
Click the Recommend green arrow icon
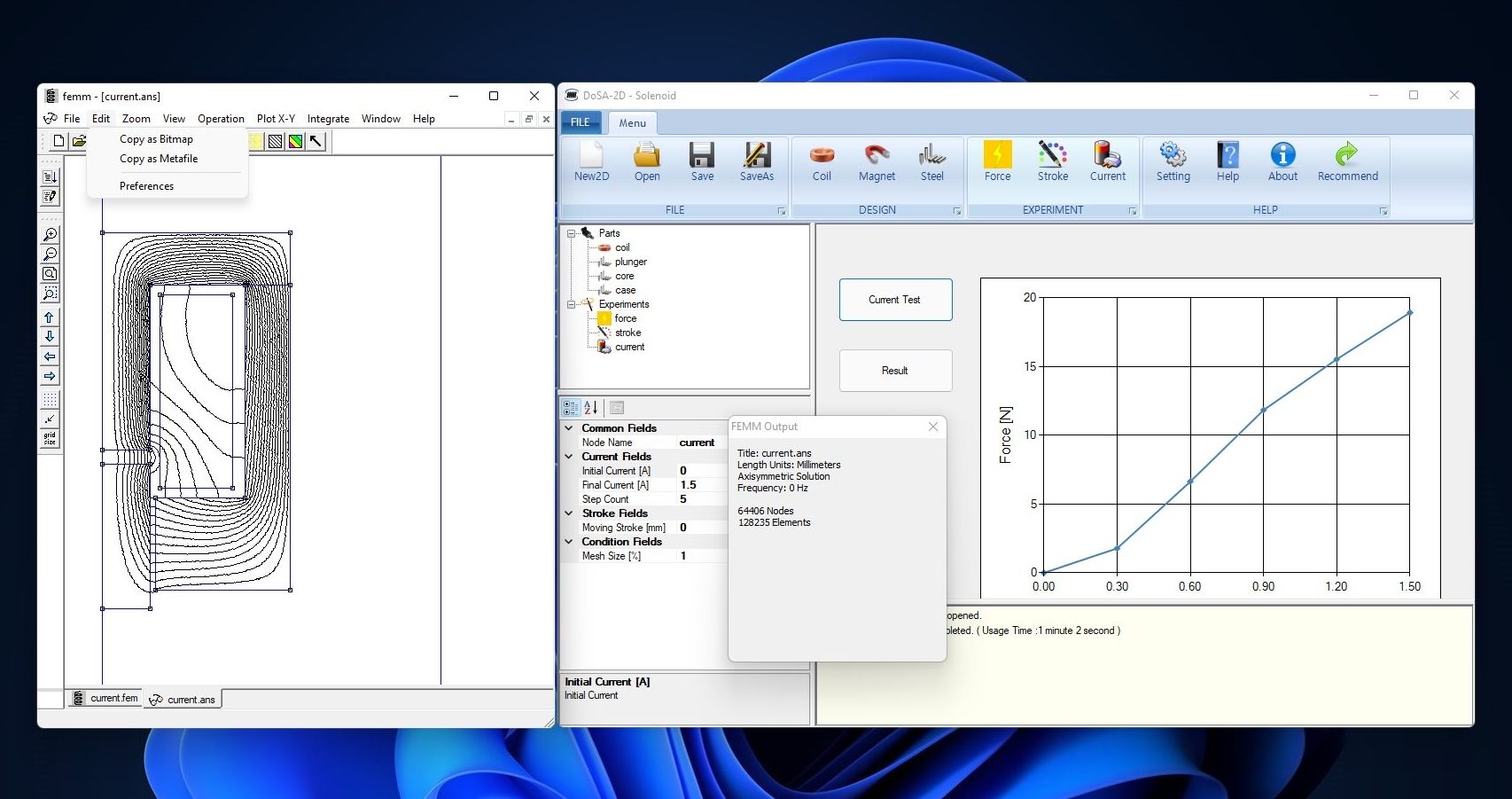[1347, 161]
